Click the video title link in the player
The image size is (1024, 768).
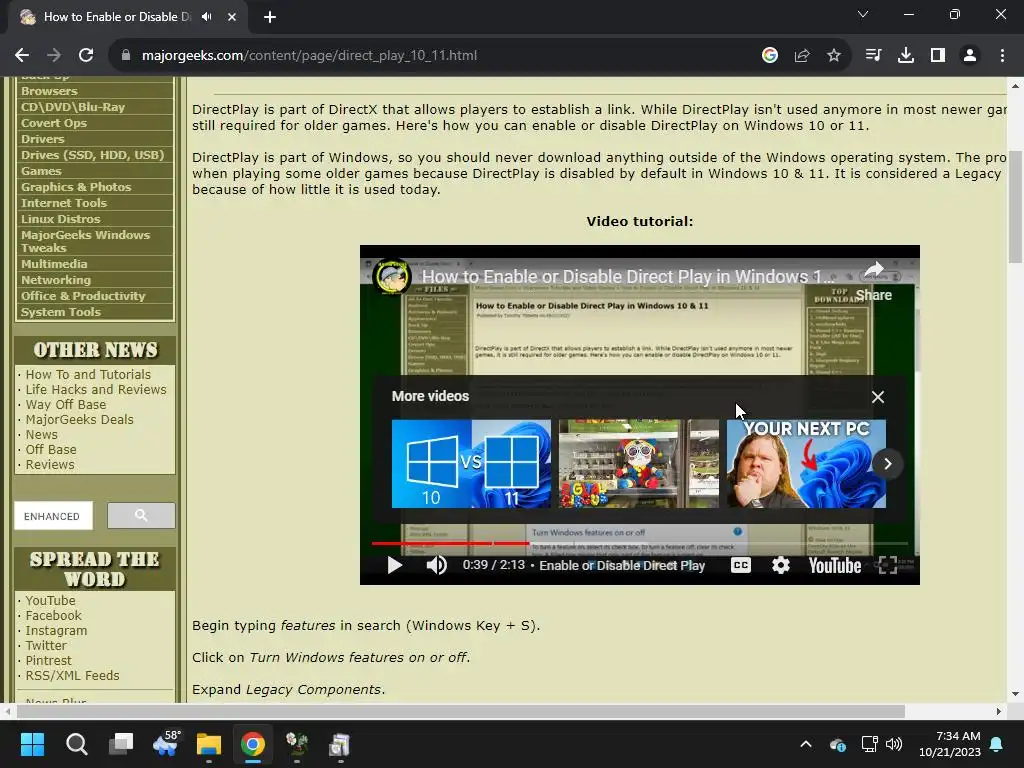(628, 277)
